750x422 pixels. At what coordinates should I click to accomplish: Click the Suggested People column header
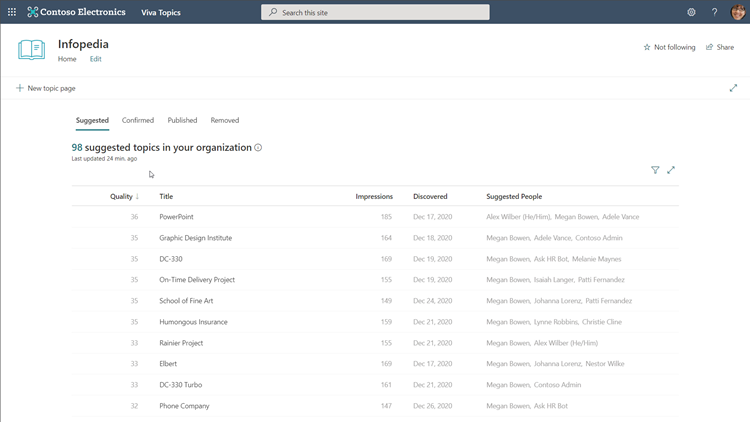(514, 196)
